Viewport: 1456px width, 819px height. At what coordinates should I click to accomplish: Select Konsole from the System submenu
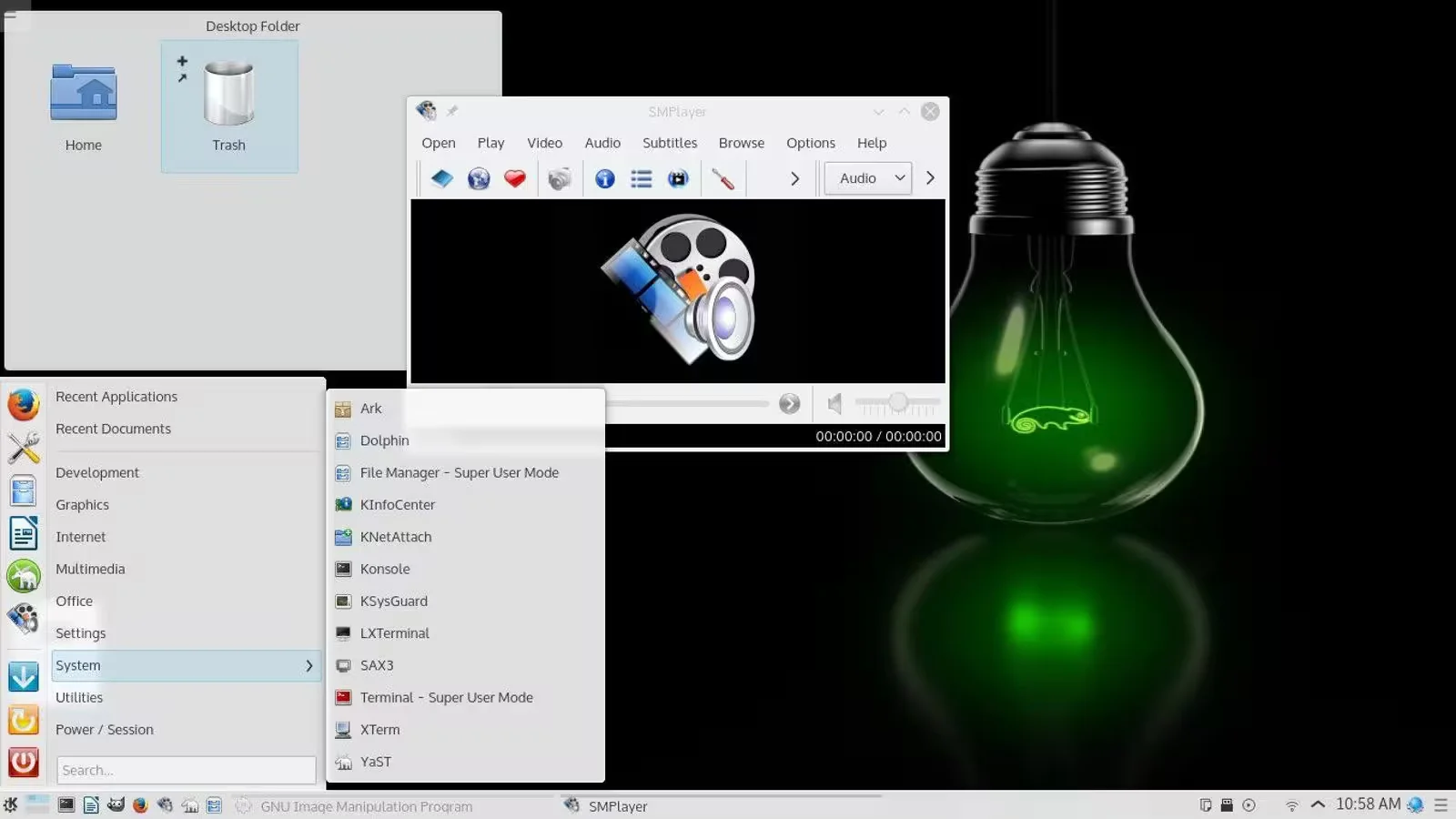pyautogui.click(x=385, y=569)
